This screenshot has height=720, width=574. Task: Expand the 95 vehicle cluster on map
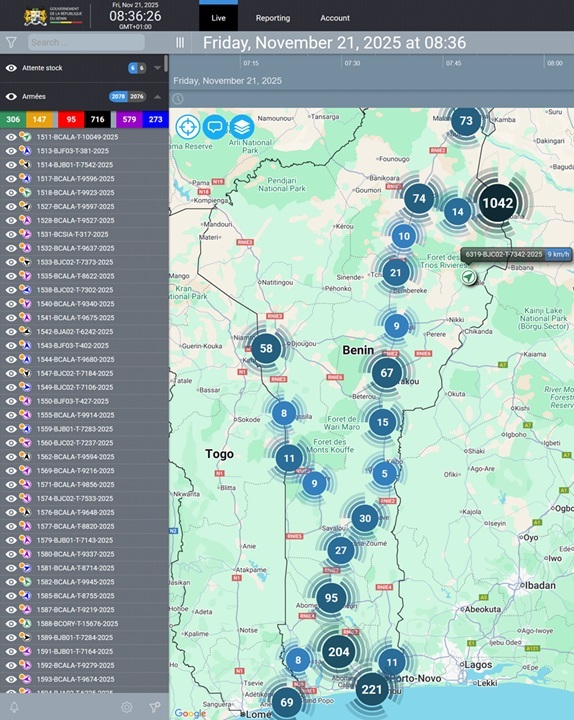pos(331,598)
